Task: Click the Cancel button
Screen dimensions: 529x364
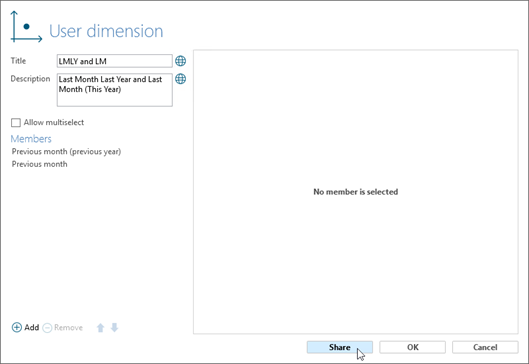Action: [485, 347]
